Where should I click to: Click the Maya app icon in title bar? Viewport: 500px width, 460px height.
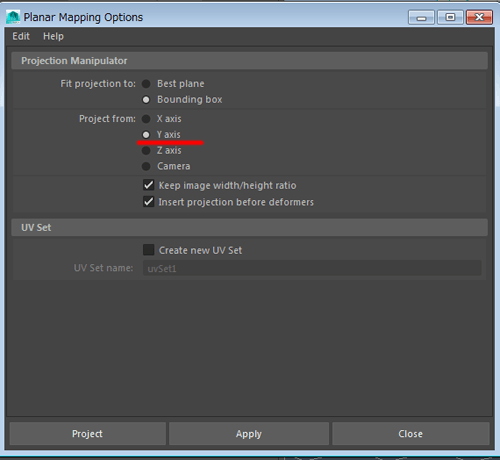point(13,17)
